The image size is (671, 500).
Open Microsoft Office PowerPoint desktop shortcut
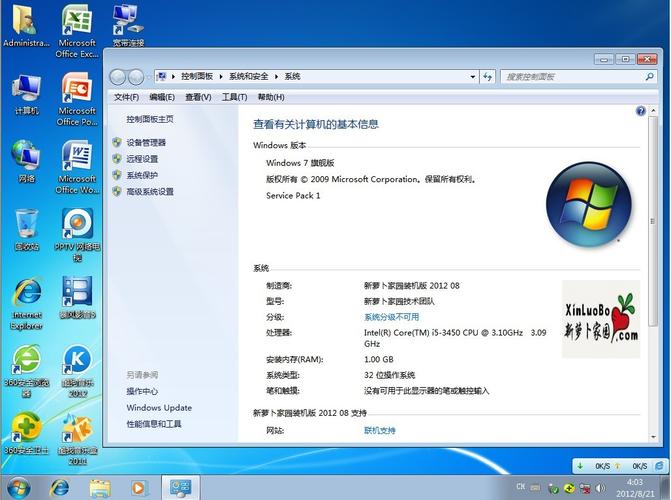(x=77, y=99)
